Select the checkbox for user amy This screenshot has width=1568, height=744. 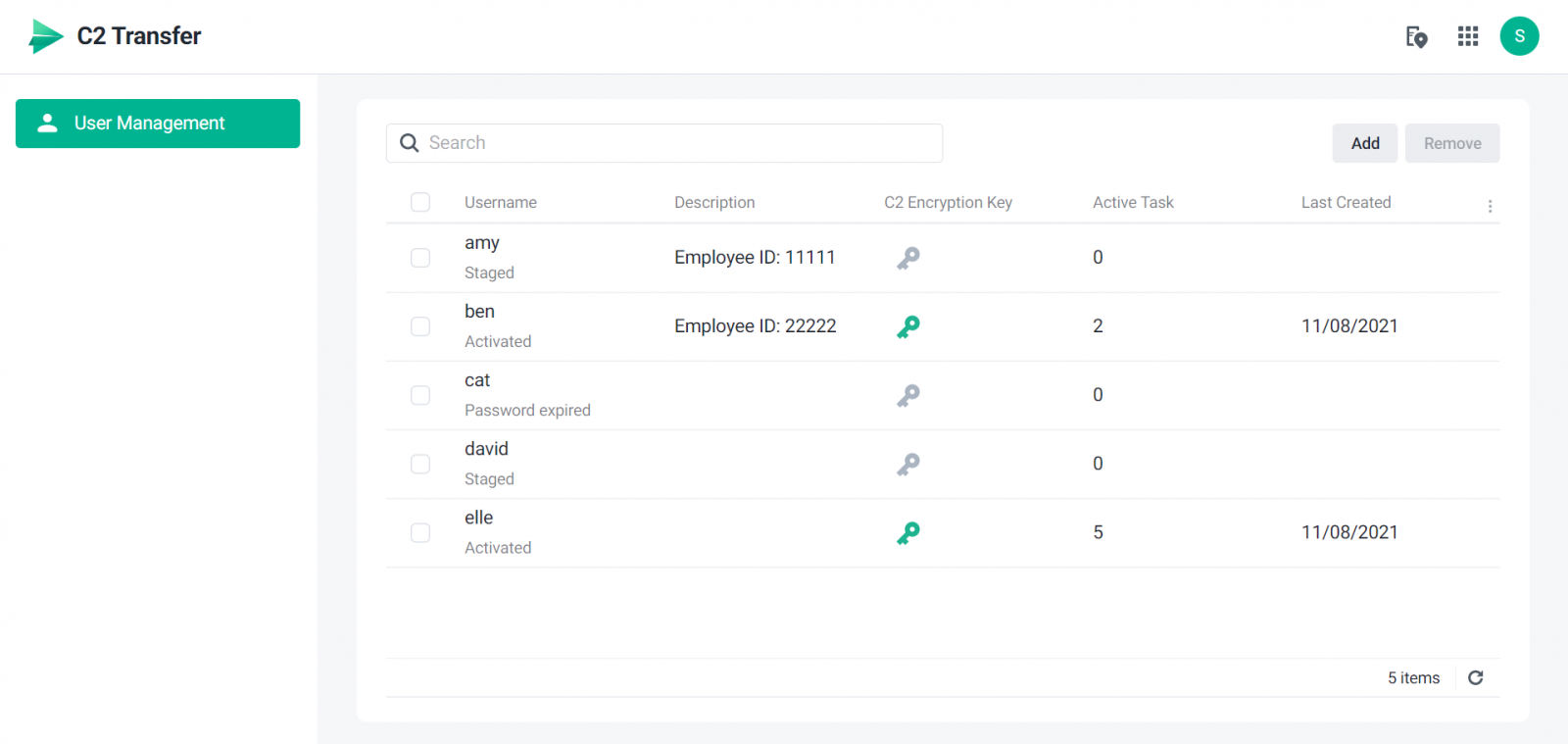(x=420, y=258)
